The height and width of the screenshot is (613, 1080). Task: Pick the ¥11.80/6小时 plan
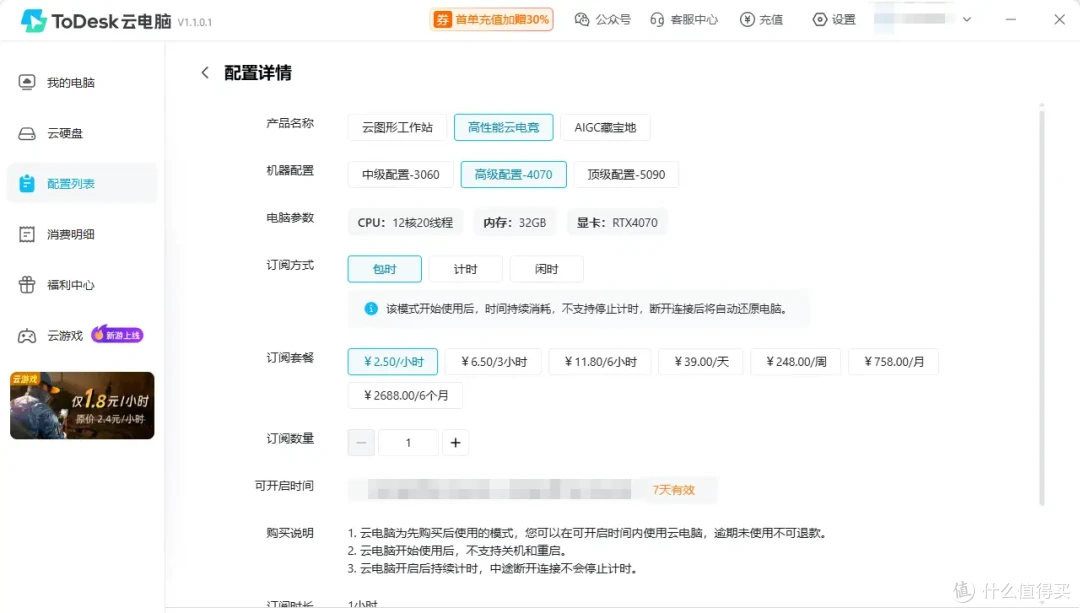tap(600, 362)
